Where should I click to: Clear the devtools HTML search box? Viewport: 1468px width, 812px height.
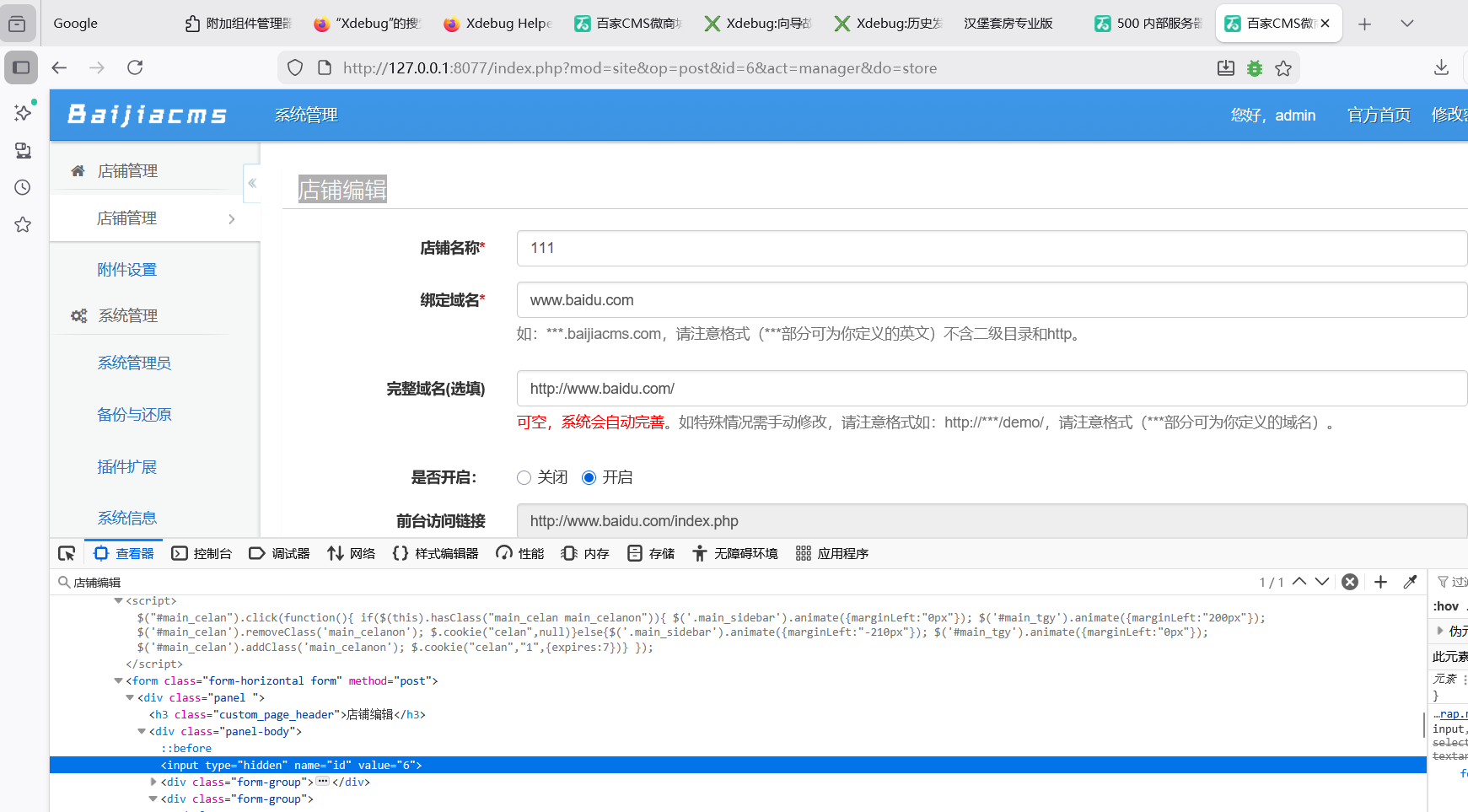(1350, 582)
